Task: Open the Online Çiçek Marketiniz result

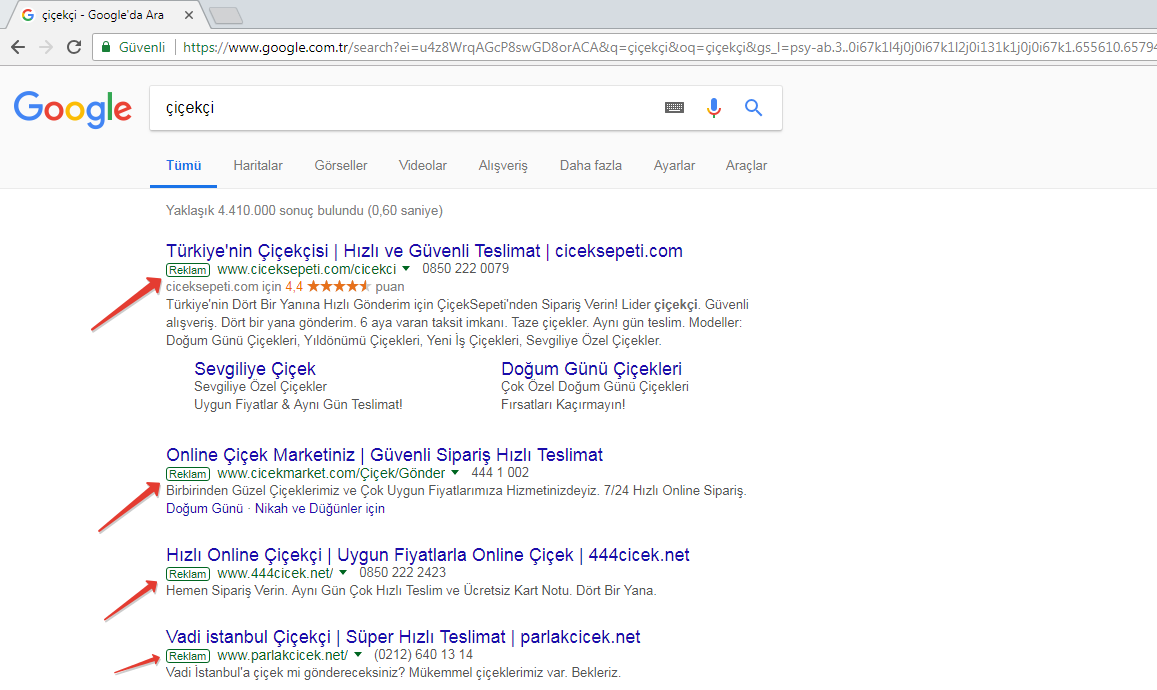Action: pos(384,455)
